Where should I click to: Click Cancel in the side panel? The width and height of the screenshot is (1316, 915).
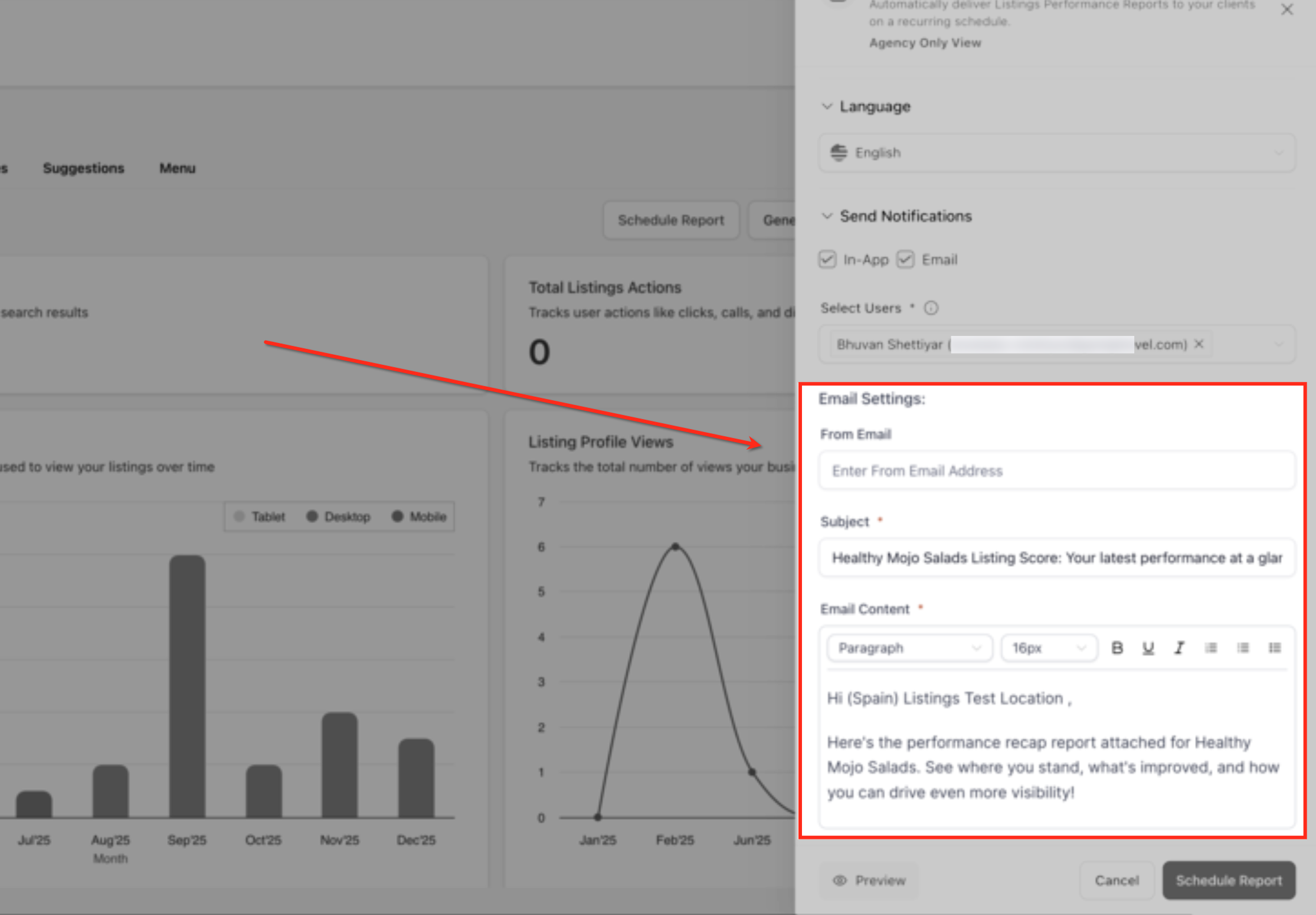point(1116,880)
